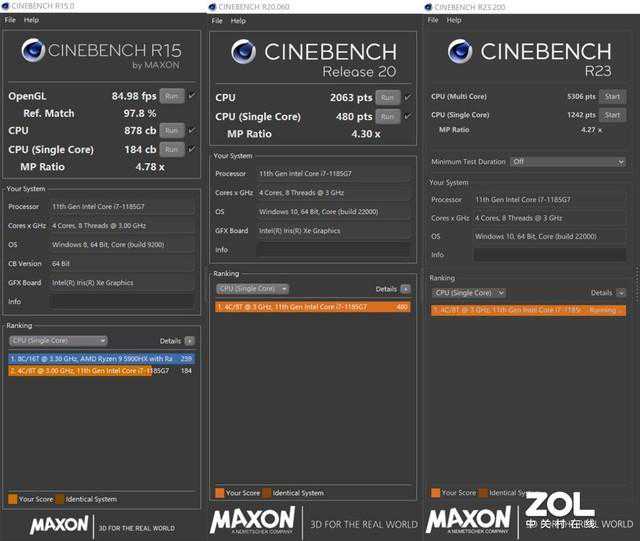
Task: Expand the R15 ranking CPU (Single Core) dropdown
Action: coord(58,341)
